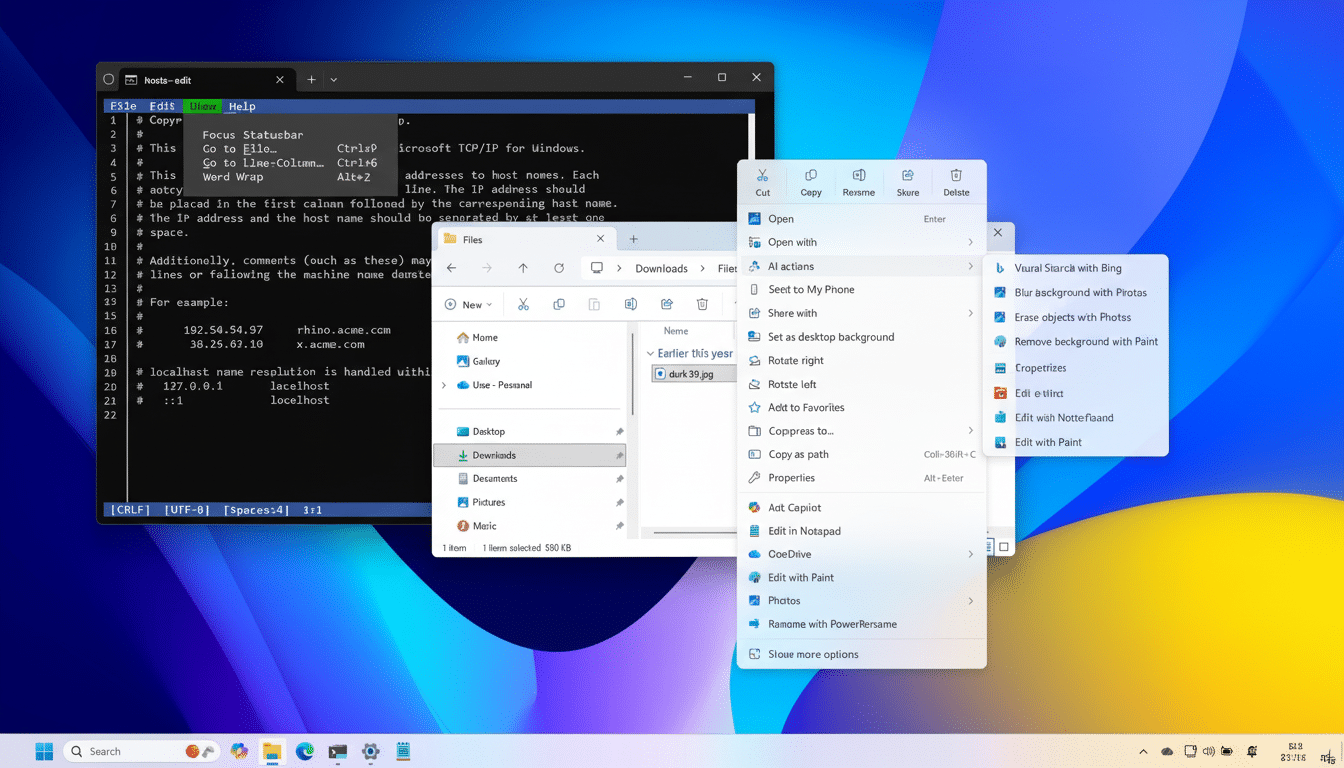This screenshot has width=1344, height=768.
Task: Add the selected file to Favorites
Action: 806,407
